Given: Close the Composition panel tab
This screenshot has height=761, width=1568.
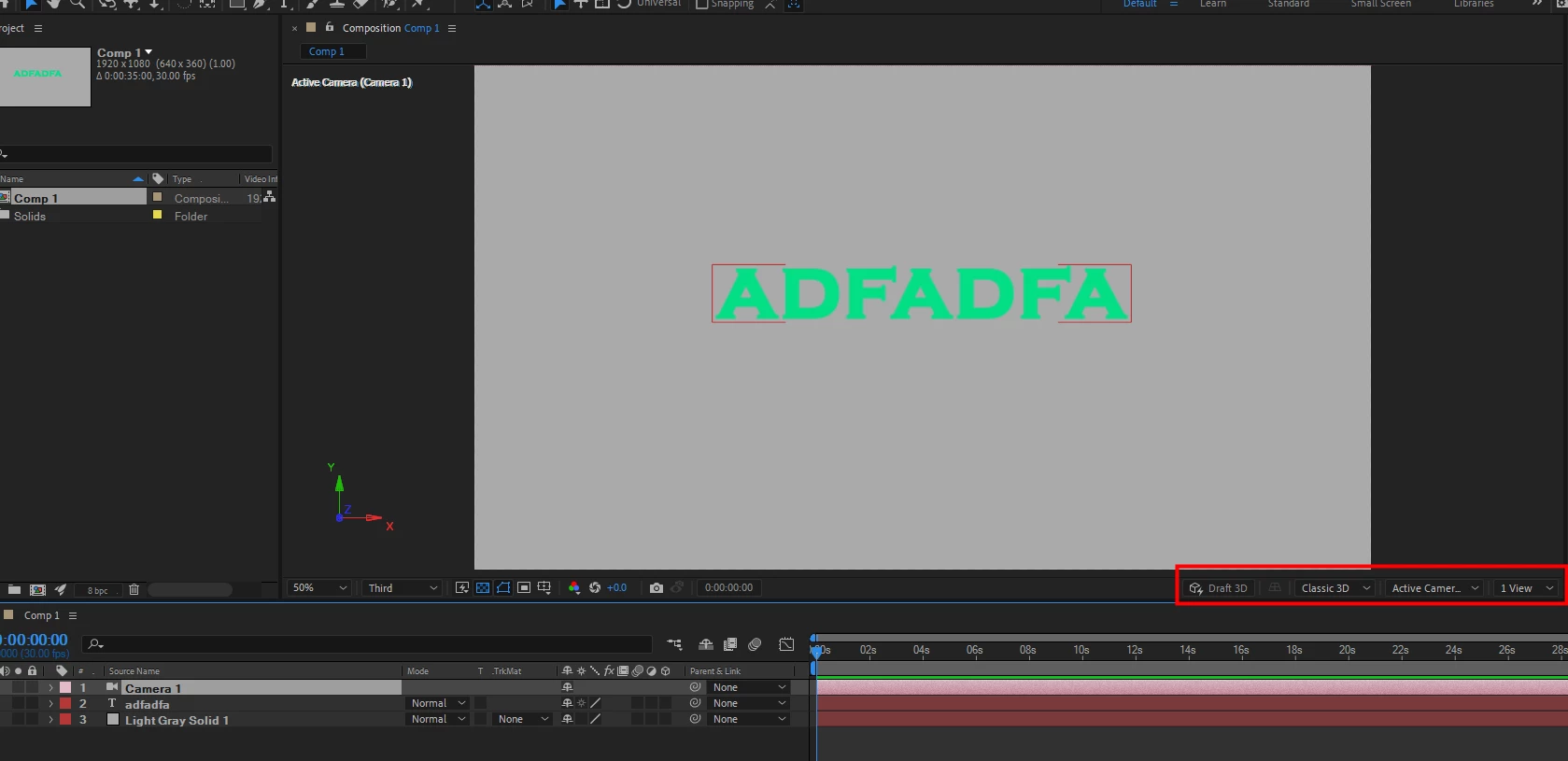Looking at the screenshot, I should pos(294,28).
